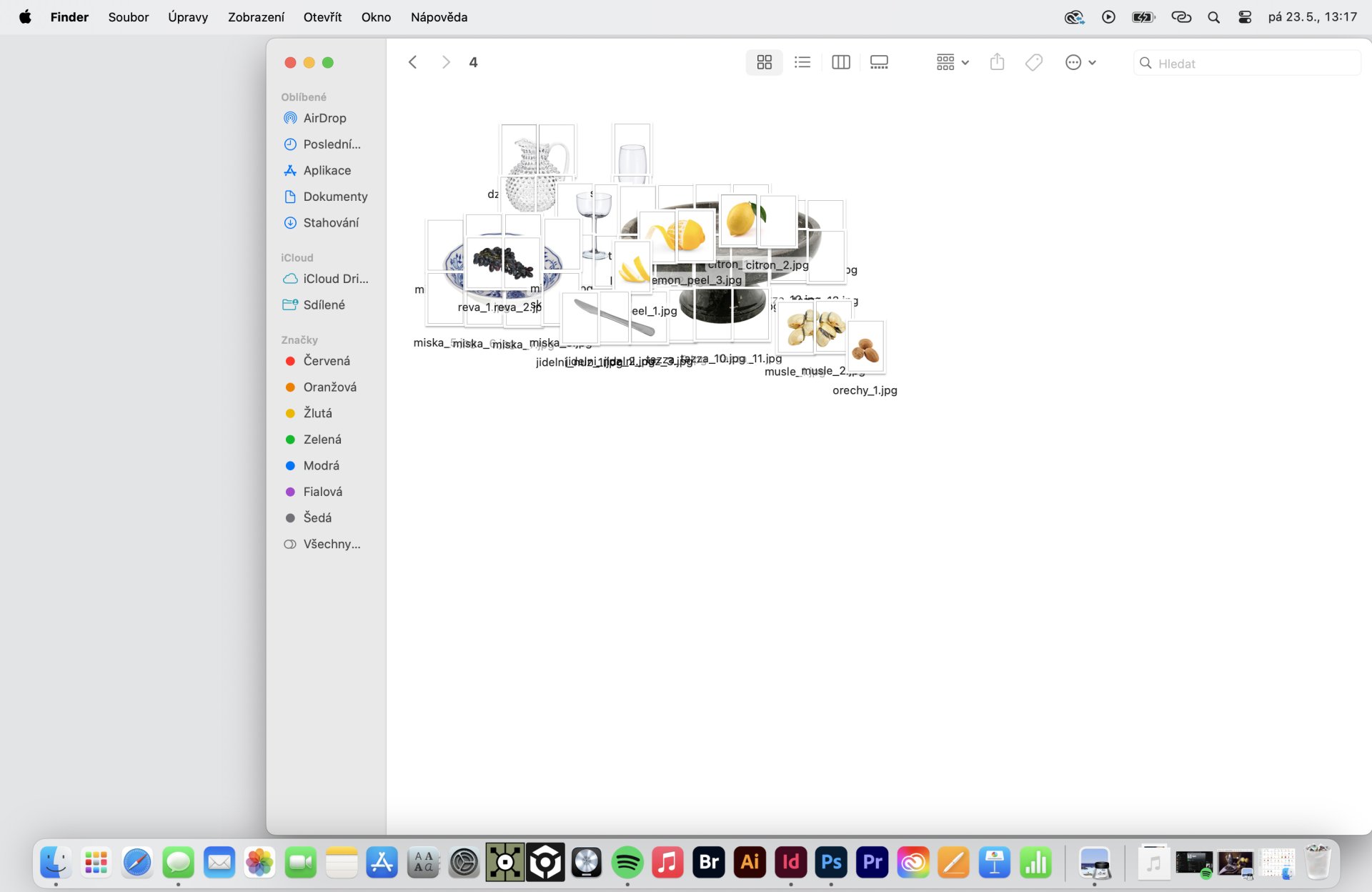The image size is (1372, 892).
Task: Open Spotlight search in menu bar
Action: (x=1213, y=17)
